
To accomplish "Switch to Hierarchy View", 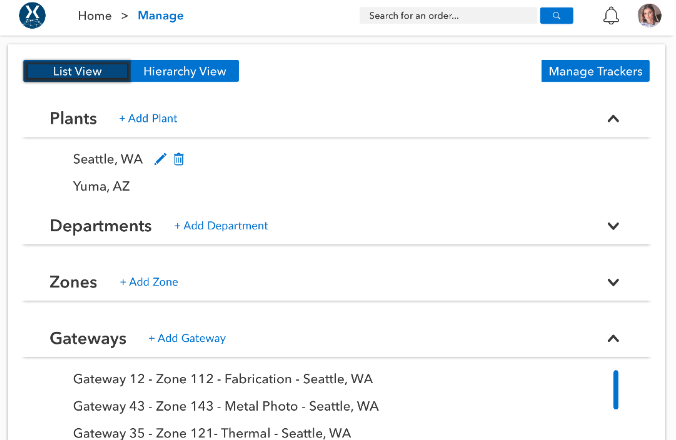I will (184, 71).
